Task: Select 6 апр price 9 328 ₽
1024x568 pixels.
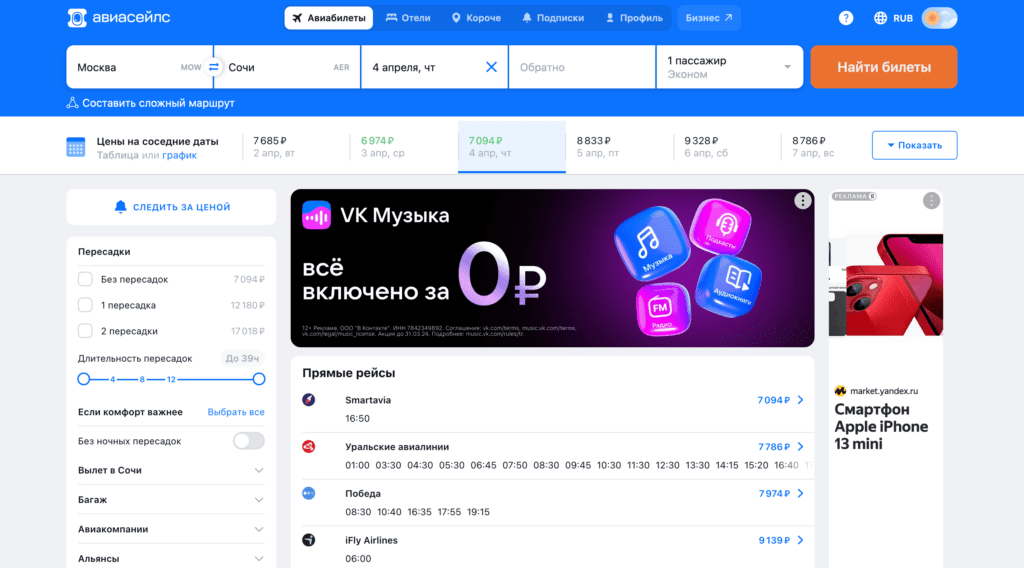Action: (x=727, y=146)
